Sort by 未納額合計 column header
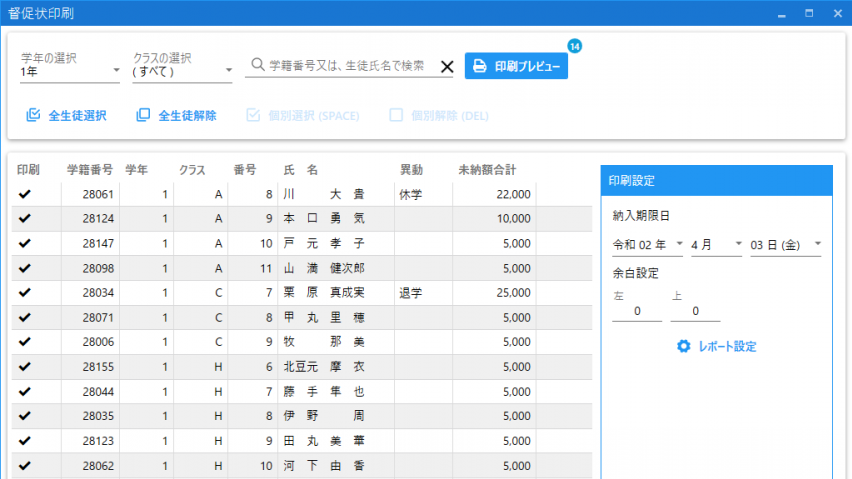Image resolution: width=852 pixels, height=479 pixels. point(492,169)
